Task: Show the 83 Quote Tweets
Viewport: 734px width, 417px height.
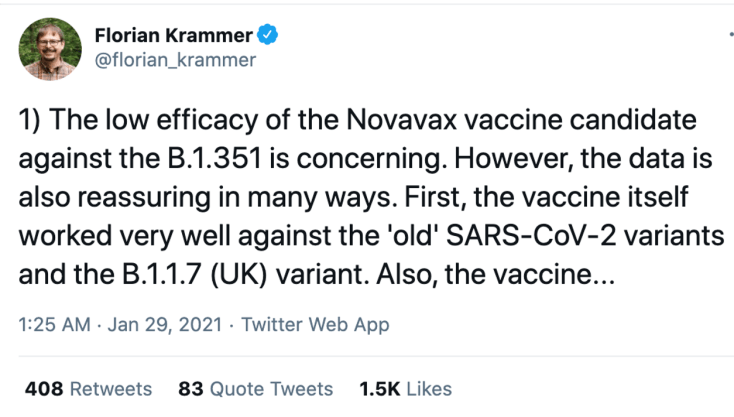Action: [255, 389]
